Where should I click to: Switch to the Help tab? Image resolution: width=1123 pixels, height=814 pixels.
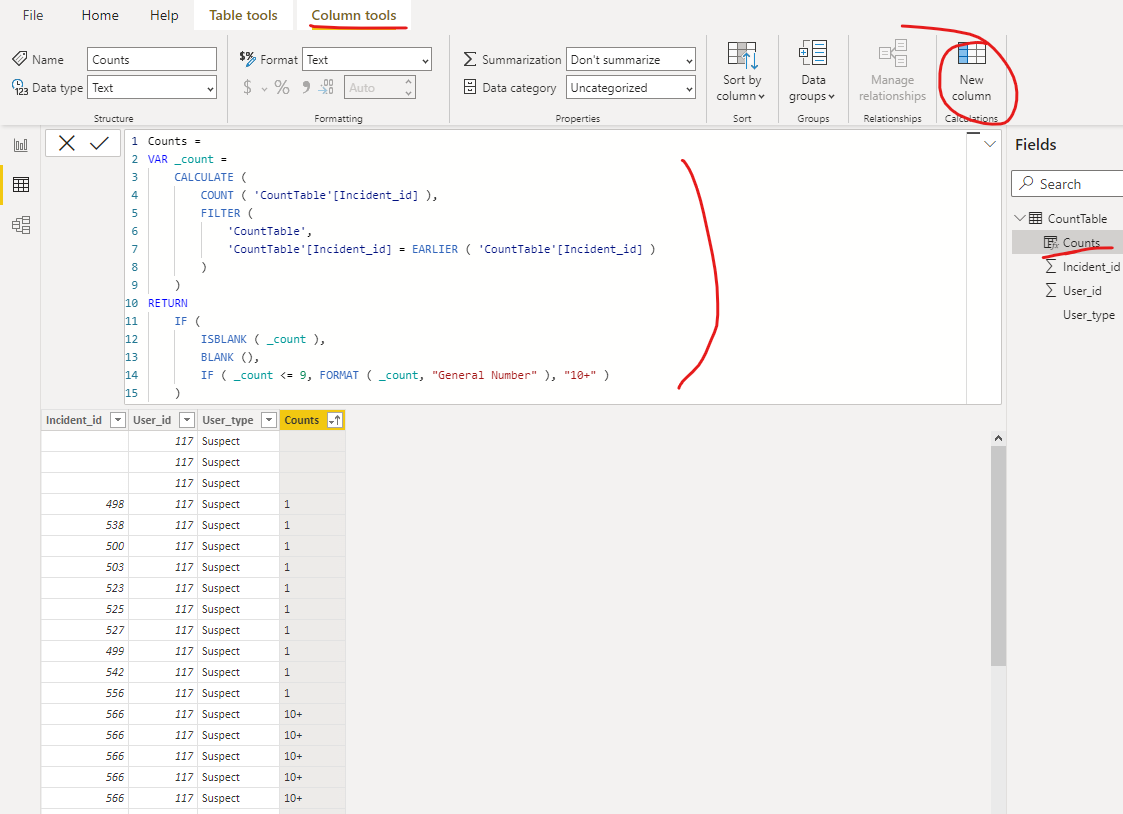(164, 15)
